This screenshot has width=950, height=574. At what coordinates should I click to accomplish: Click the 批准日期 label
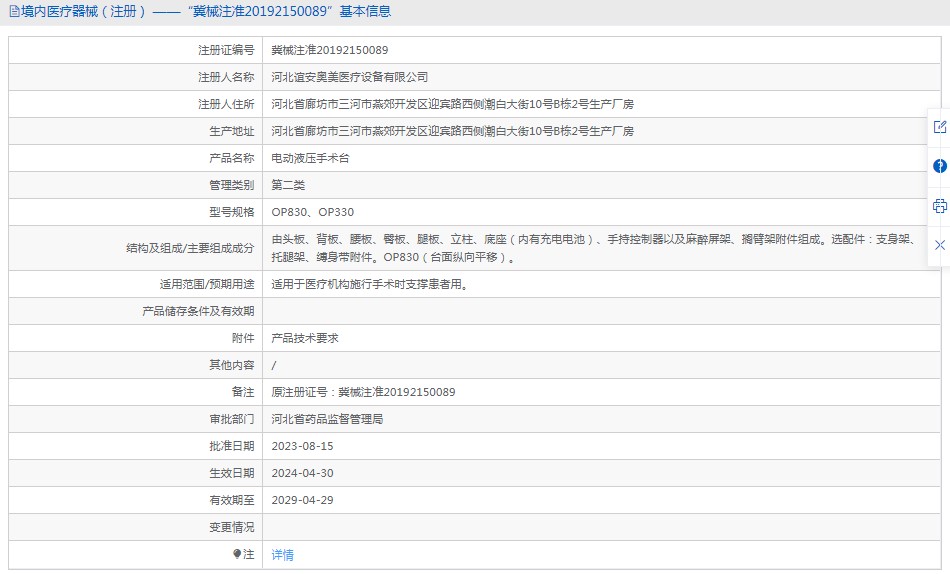click(231, 446)
